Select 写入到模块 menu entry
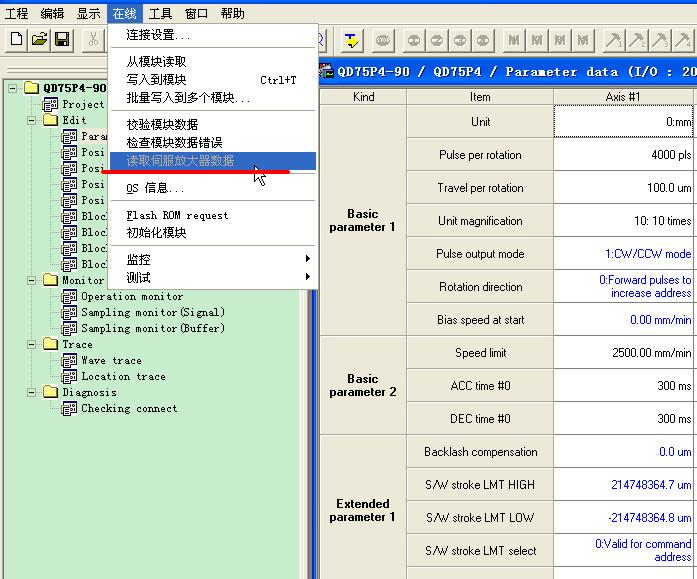Viewport: 697px width, 579px height. pos(156,80)
